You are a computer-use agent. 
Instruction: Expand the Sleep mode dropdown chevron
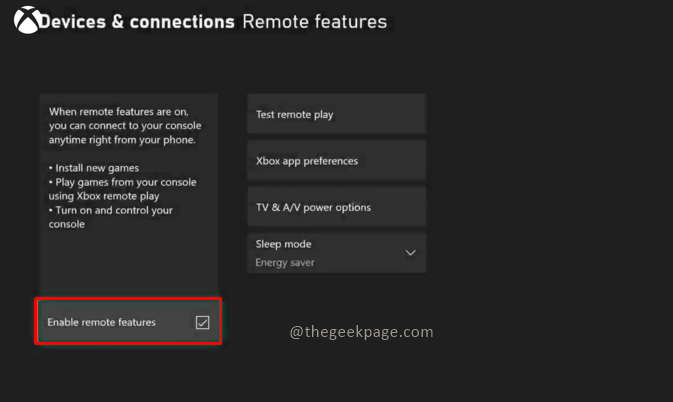[x=410, y=253]
